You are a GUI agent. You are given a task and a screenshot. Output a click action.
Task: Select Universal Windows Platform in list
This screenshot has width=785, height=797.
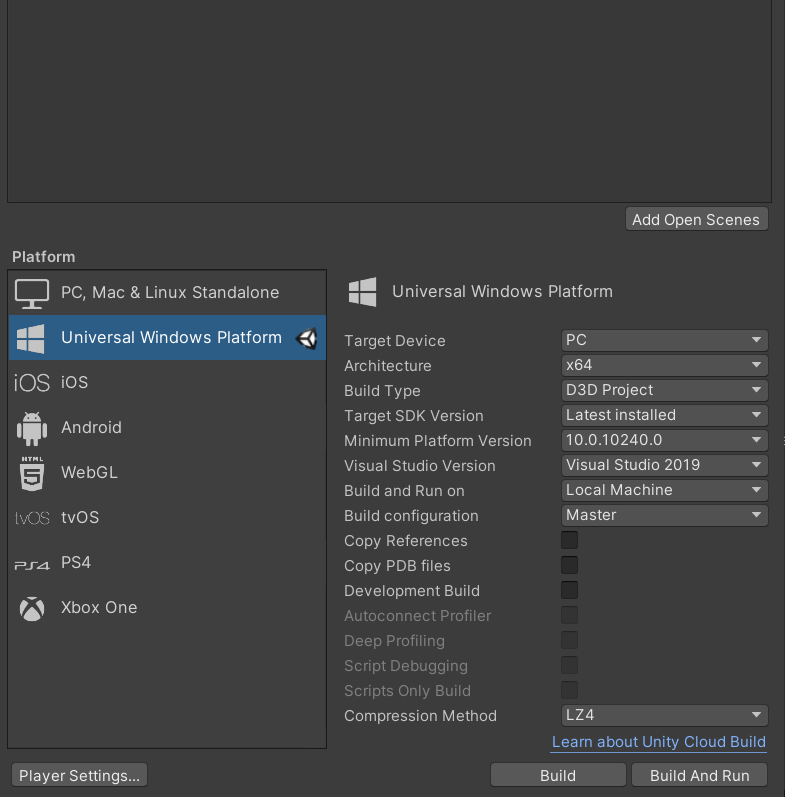(167, 338)
